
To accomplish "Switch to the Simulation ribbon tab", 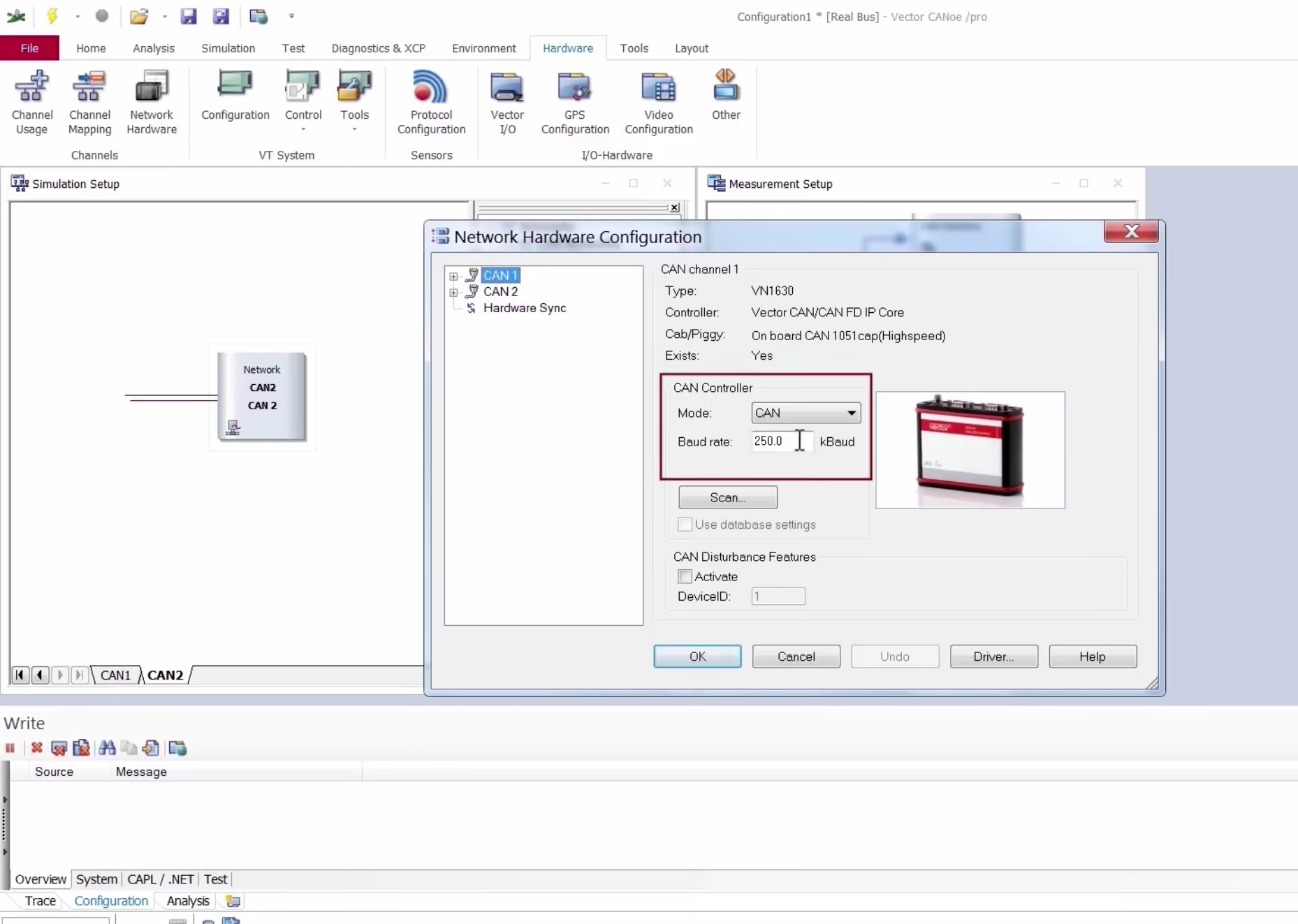I will pyautogui.click(x=228, y=48).
